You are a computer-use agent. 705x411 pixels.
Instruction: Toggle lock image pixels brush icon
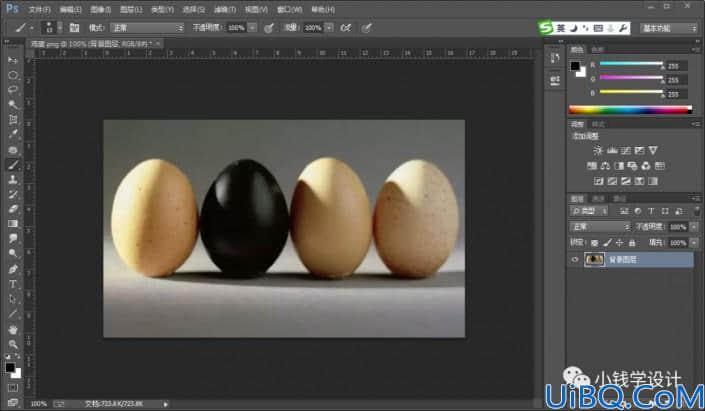tap(607, 243)
